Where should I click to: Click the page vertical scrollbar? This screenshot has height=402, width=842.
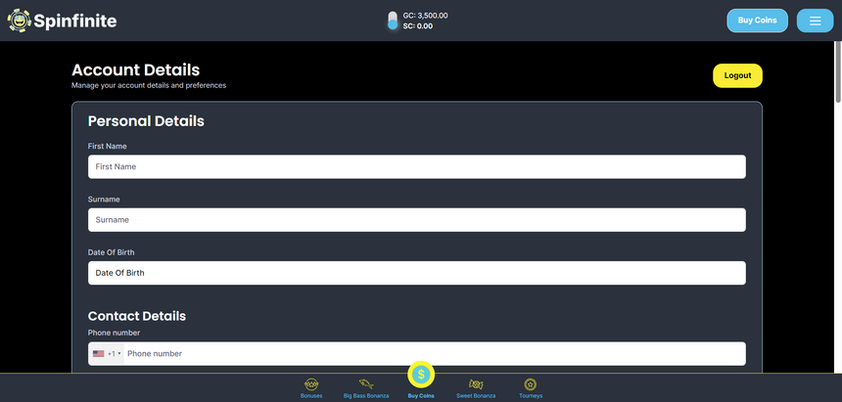pyautogui.click(x=838, y=71)
